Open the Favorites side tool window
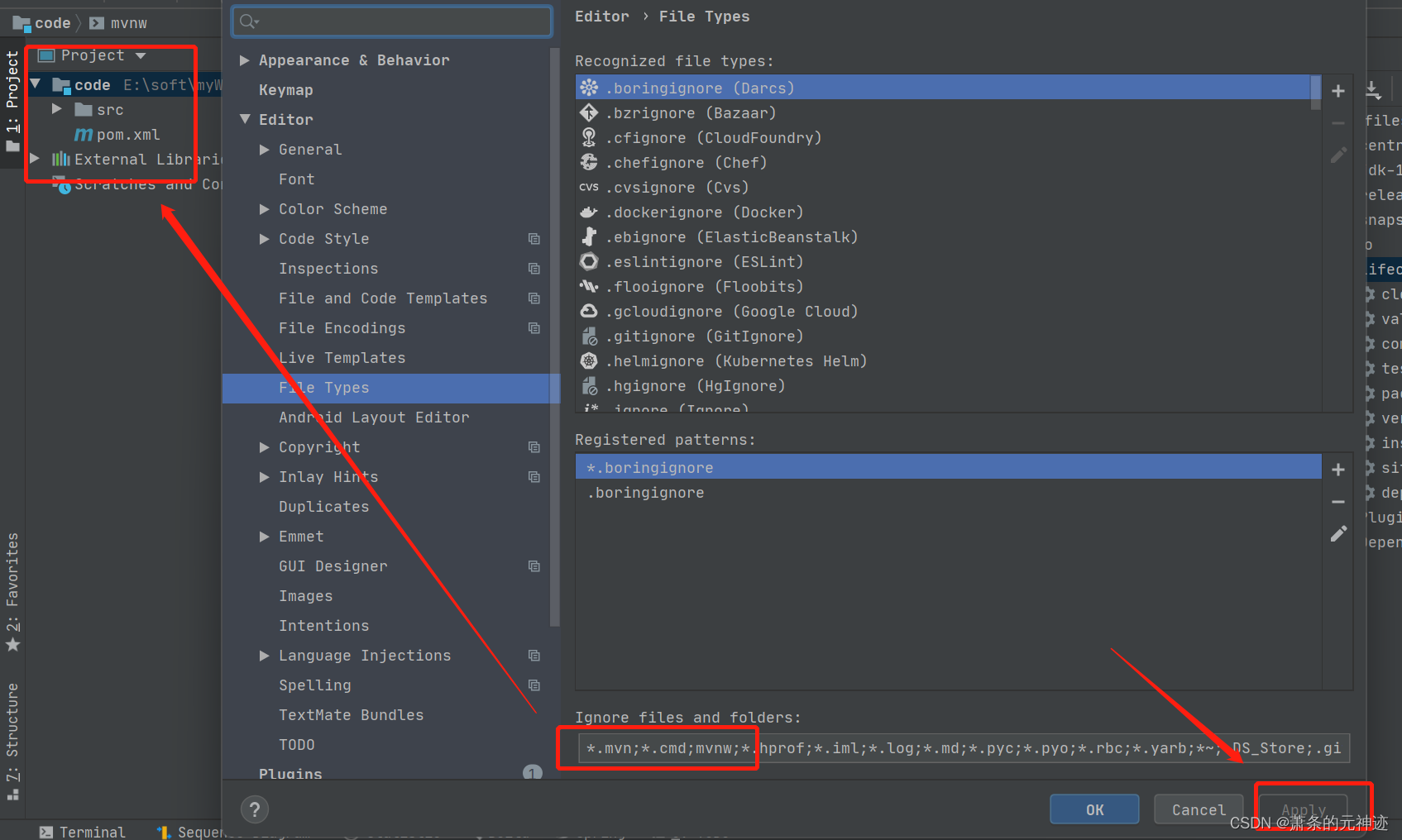Screen dimensions: 1402x840 point(12,591)
